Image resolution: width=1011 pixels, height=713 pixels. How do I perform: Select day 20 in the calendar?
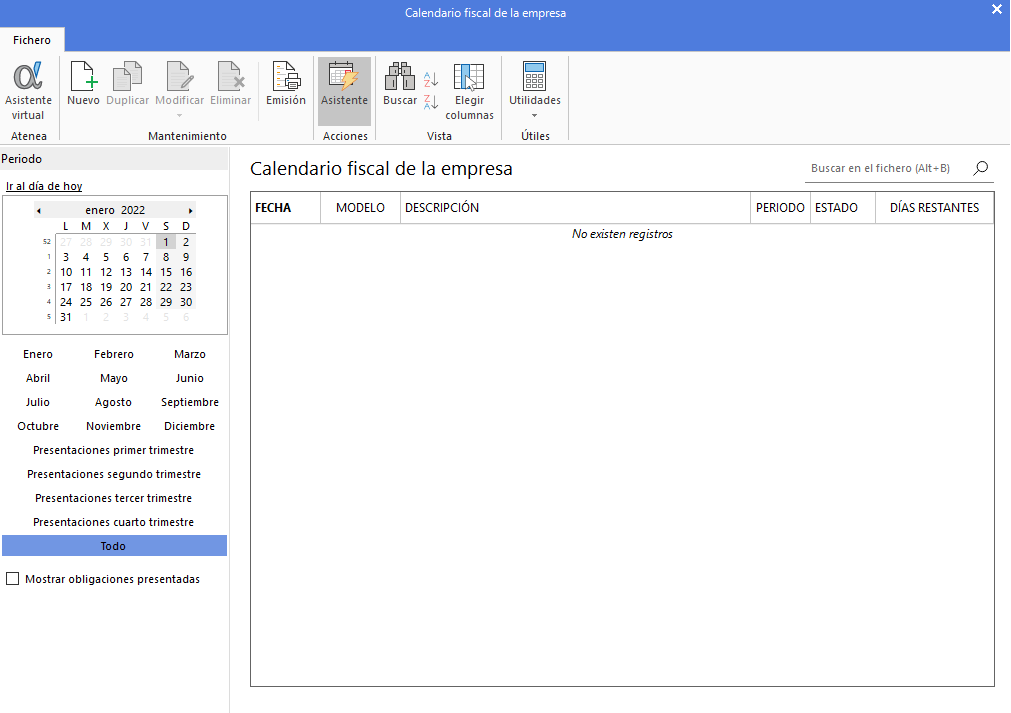[126, 288]
